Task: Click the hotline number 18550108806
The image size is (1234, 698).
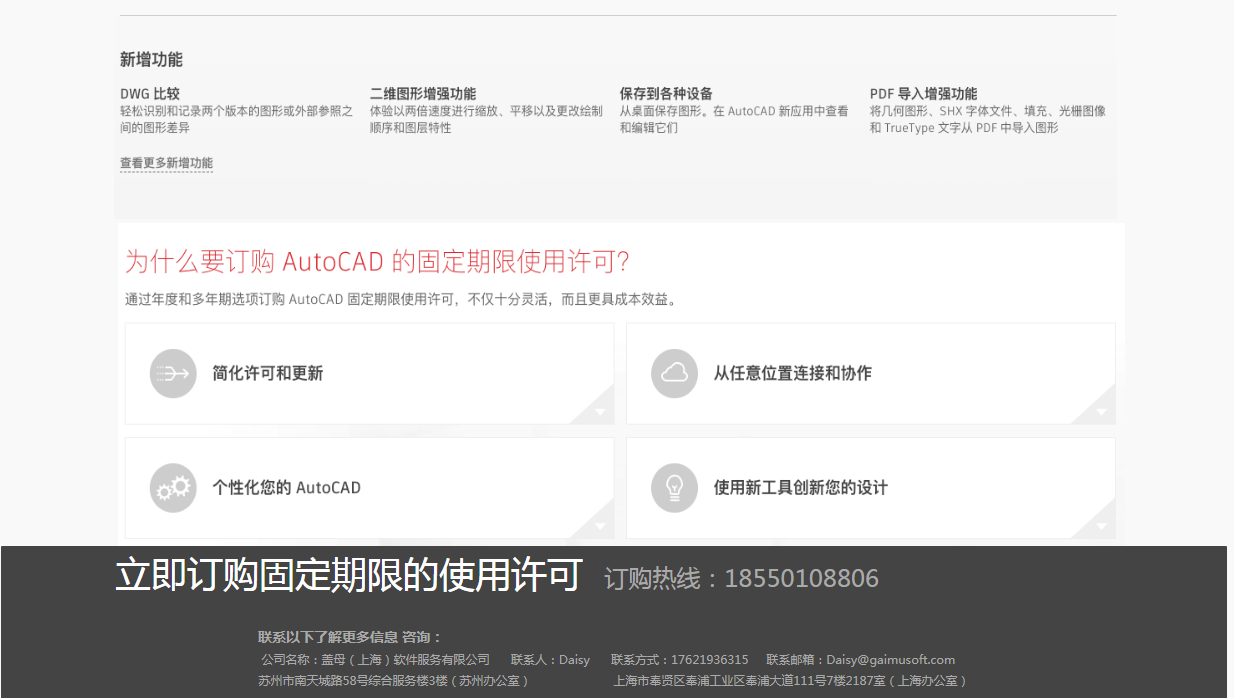Action: point(801,578)
